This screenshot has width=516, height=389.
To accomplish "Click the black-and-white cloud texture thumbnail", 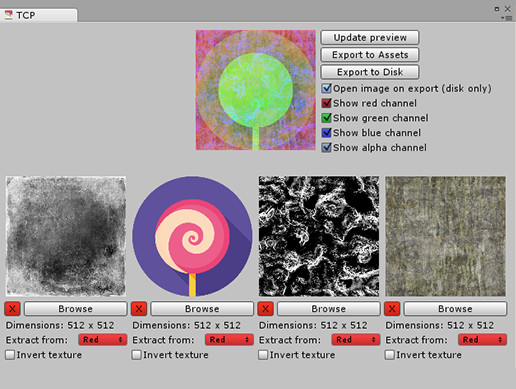I will (x=319, y=236).
